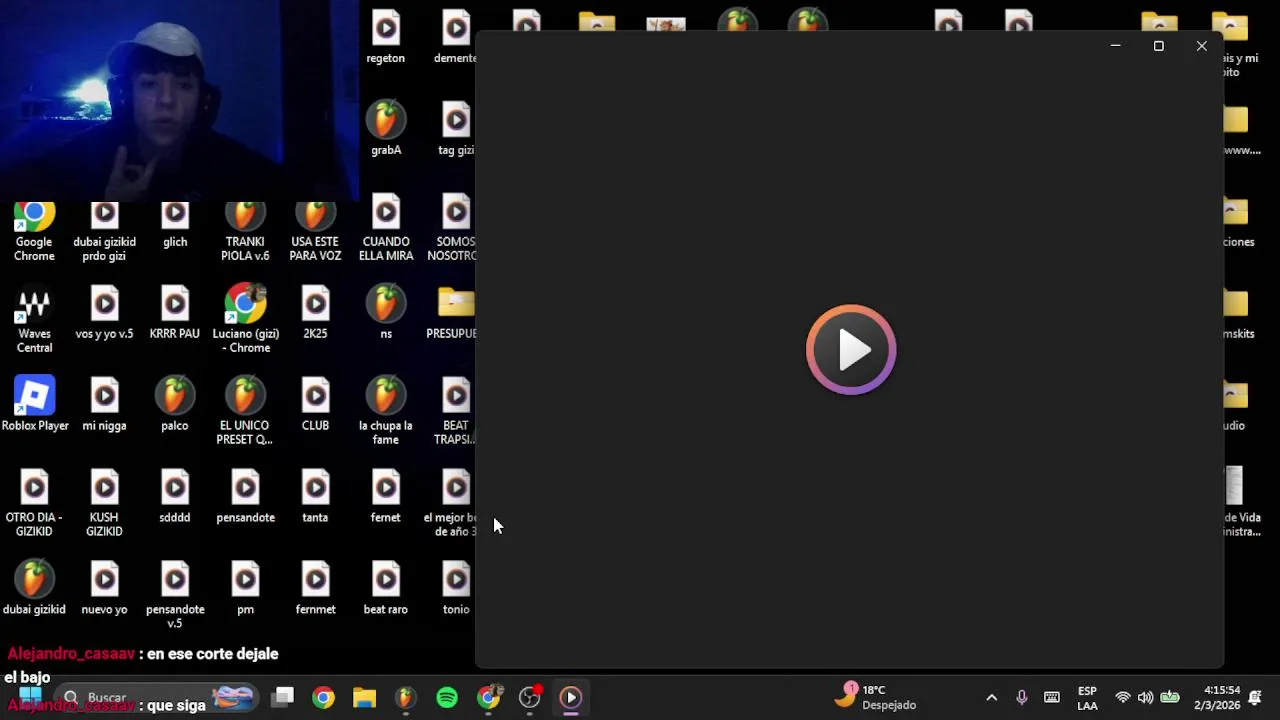The width and height of the screenshot is (1280, 720).
Task: Select the KUSH GIZIKID media file
Action: click(x=104, y=504)
